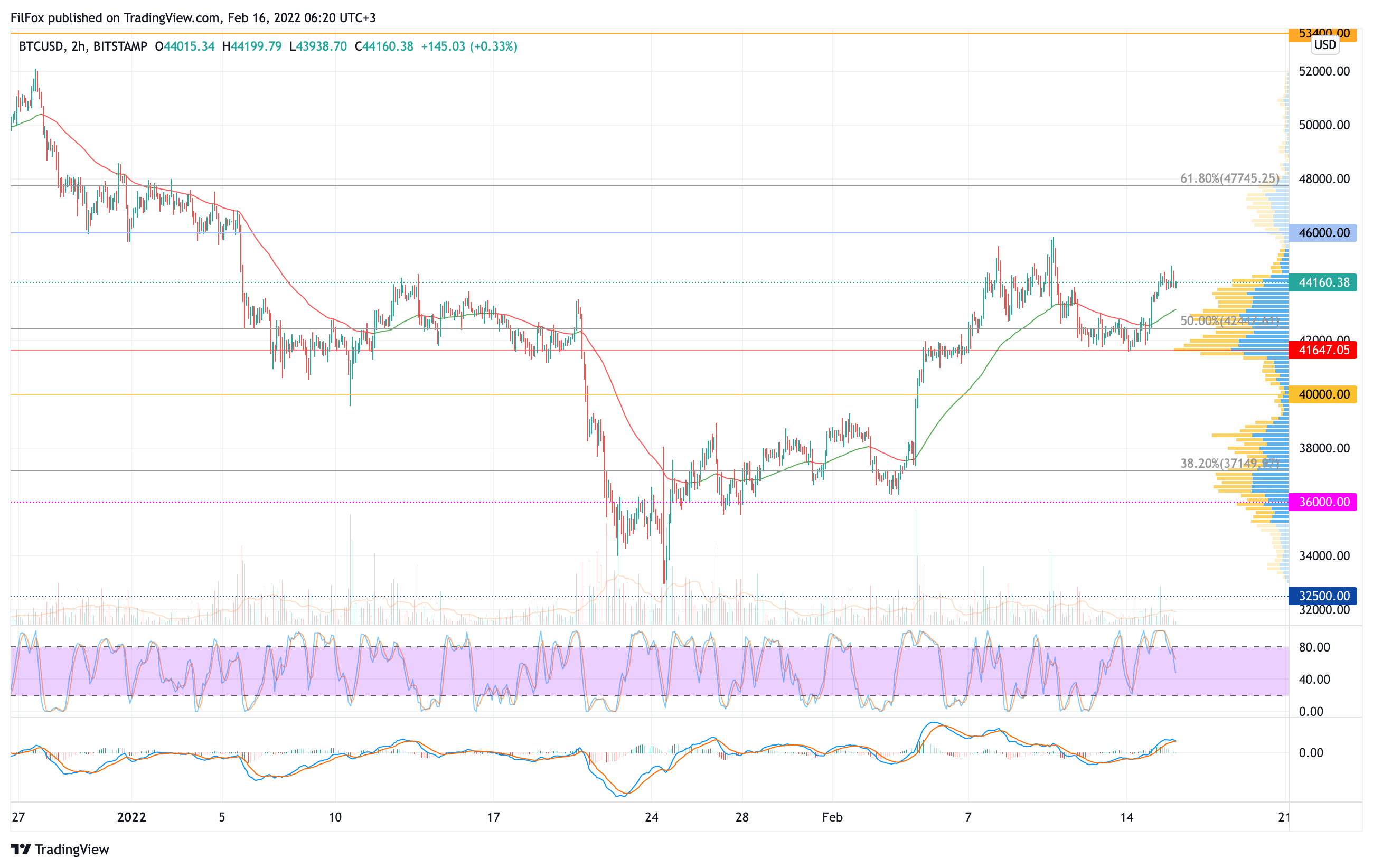Click the red 41647.05 price level label
1373x868 pixels.
(1323, 350)
